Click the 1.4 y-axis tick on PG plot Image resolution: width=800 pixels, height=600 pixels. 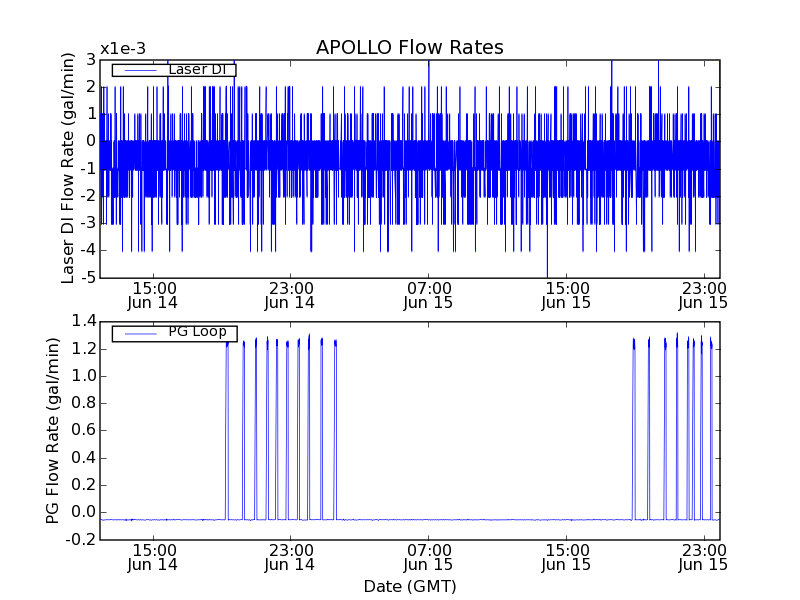83,321
